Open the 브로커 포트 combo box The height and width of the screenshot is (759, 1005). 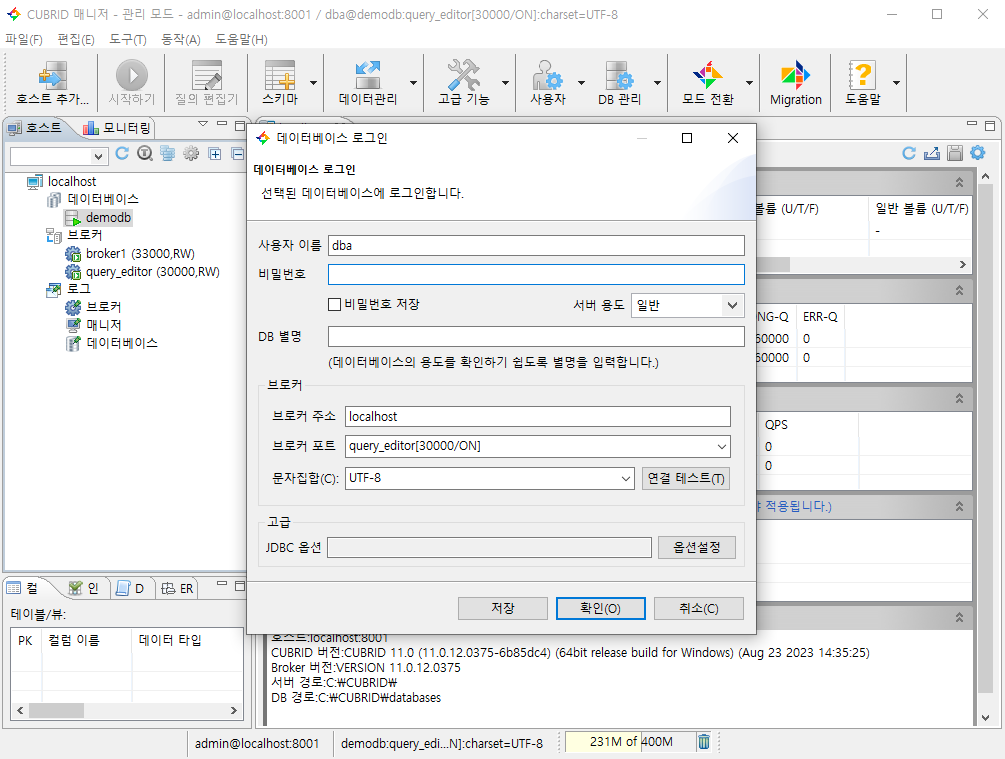tap(537, 446)
